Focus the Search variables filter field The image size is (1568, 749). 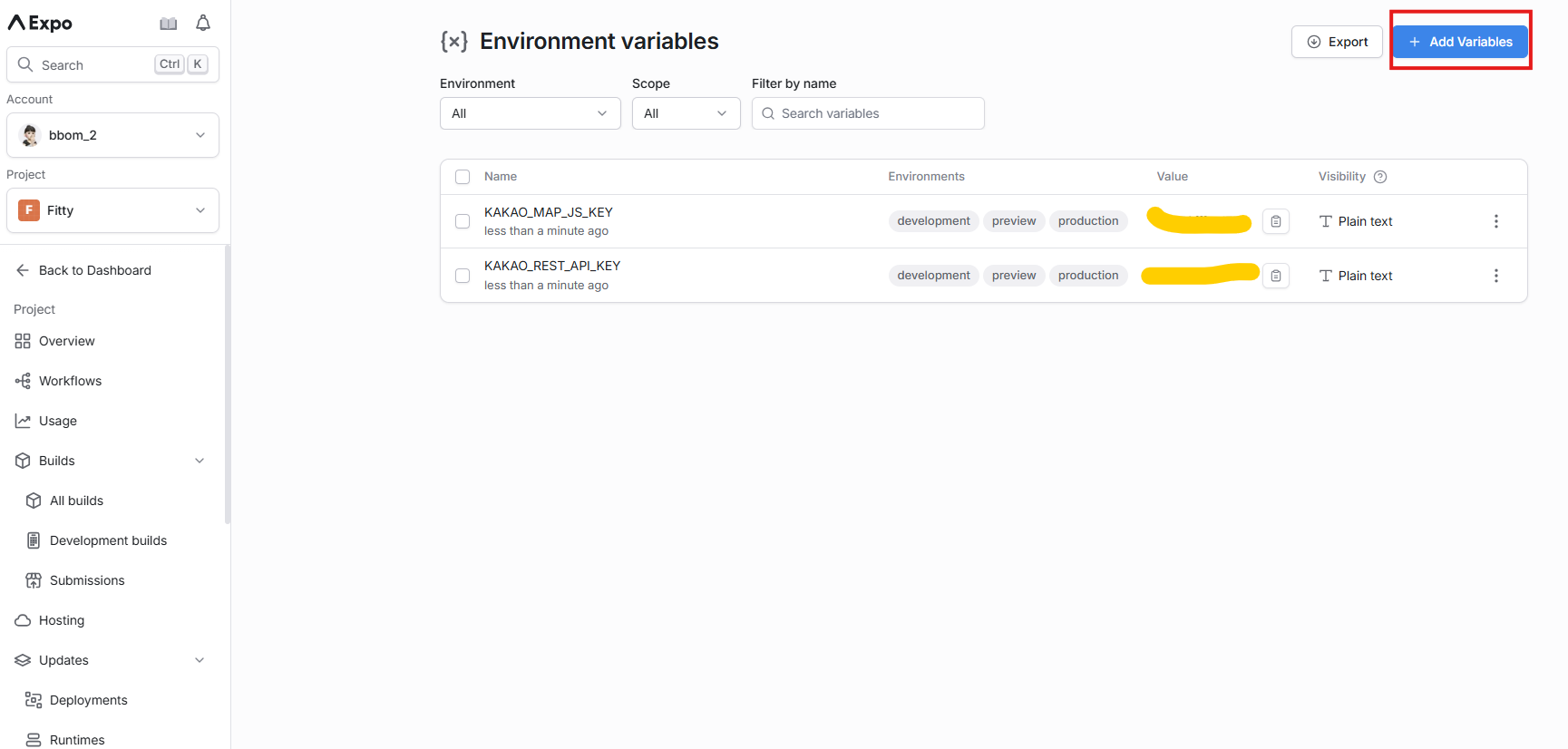(x=868, y=113)
